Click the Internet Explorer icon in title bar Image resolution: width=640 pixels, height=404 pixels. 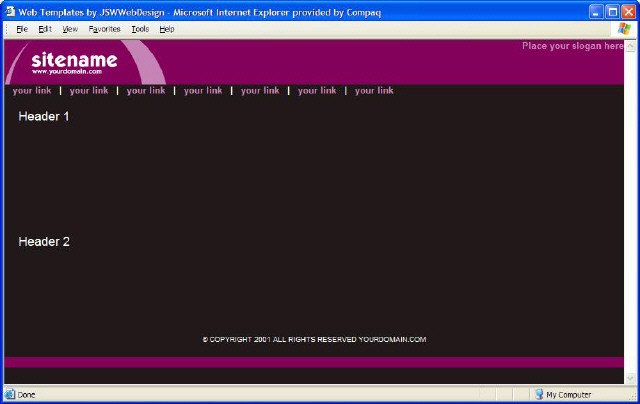[10, 11]
